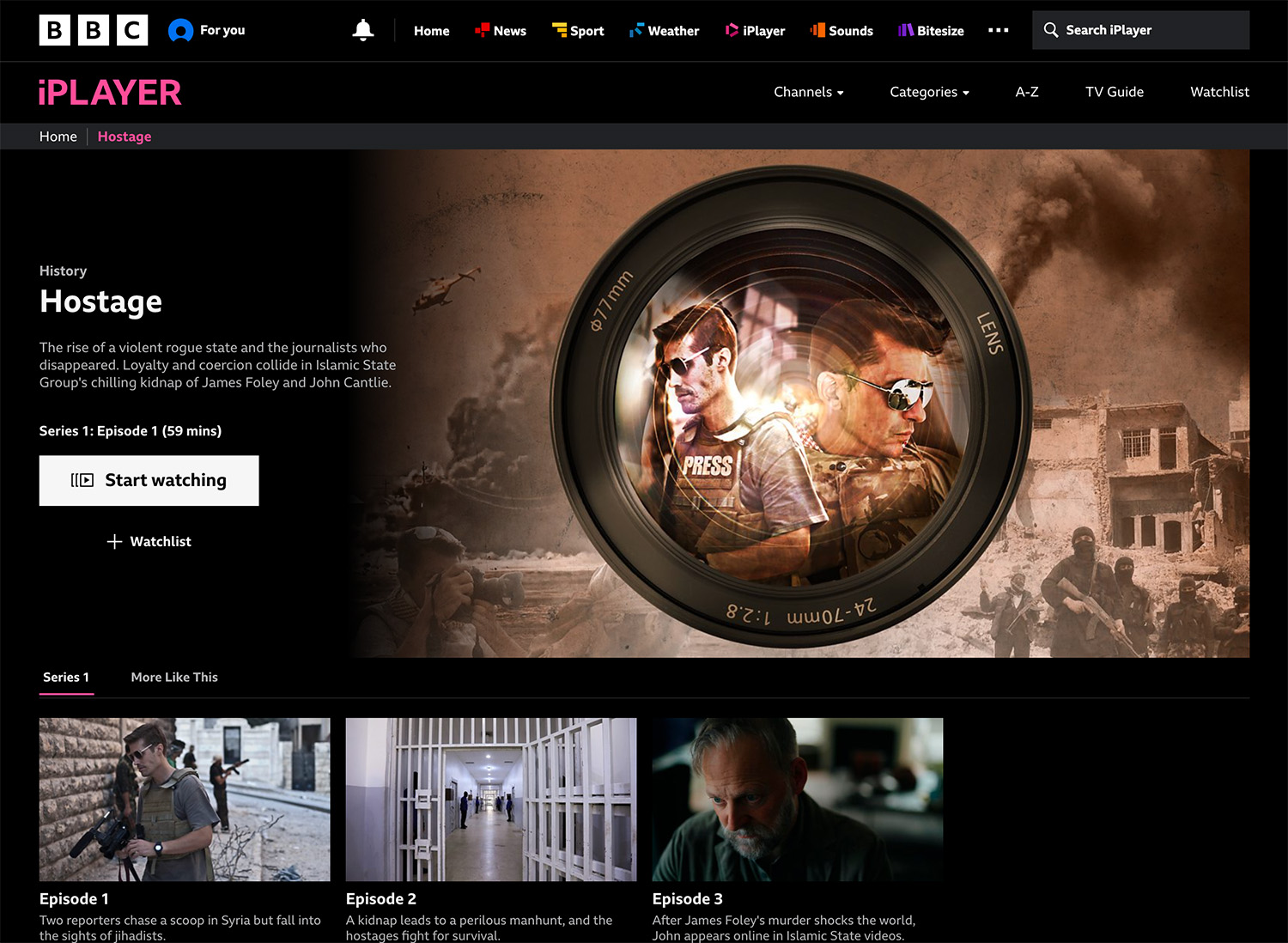Image resolution: width=1288 pixels, height=943 pixels.
Task: Click the iPLAYER pink logo
Action: point(110,93)
